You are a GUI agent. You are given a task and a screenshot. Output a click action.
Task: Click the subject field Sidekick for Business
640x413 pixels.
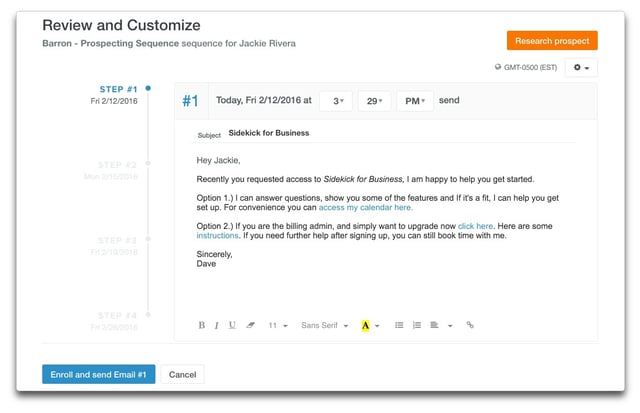click(x=269, y=133)
